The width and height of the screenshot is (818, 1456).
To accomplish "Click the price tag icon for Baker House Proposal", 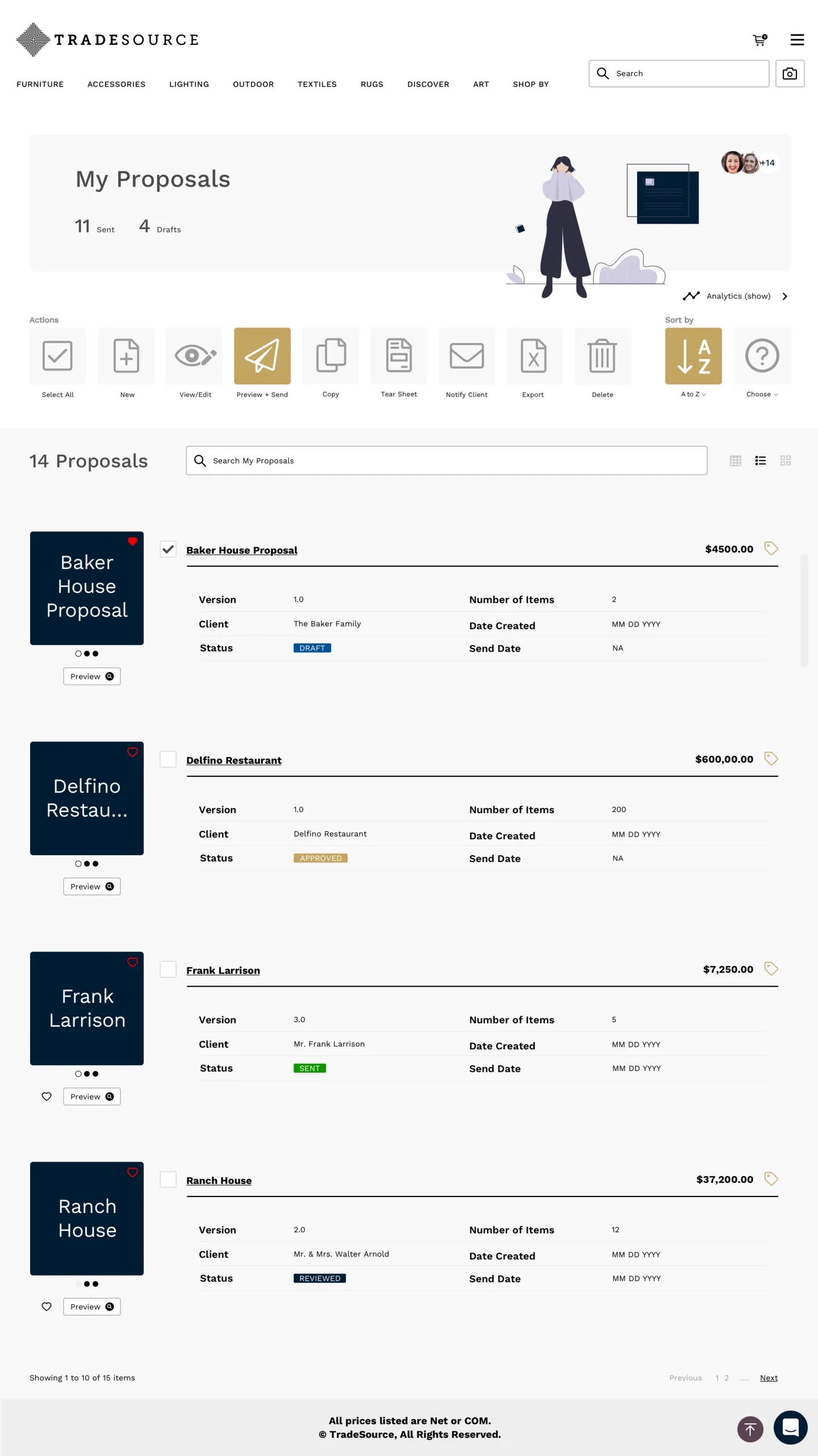I will (771, 549).
